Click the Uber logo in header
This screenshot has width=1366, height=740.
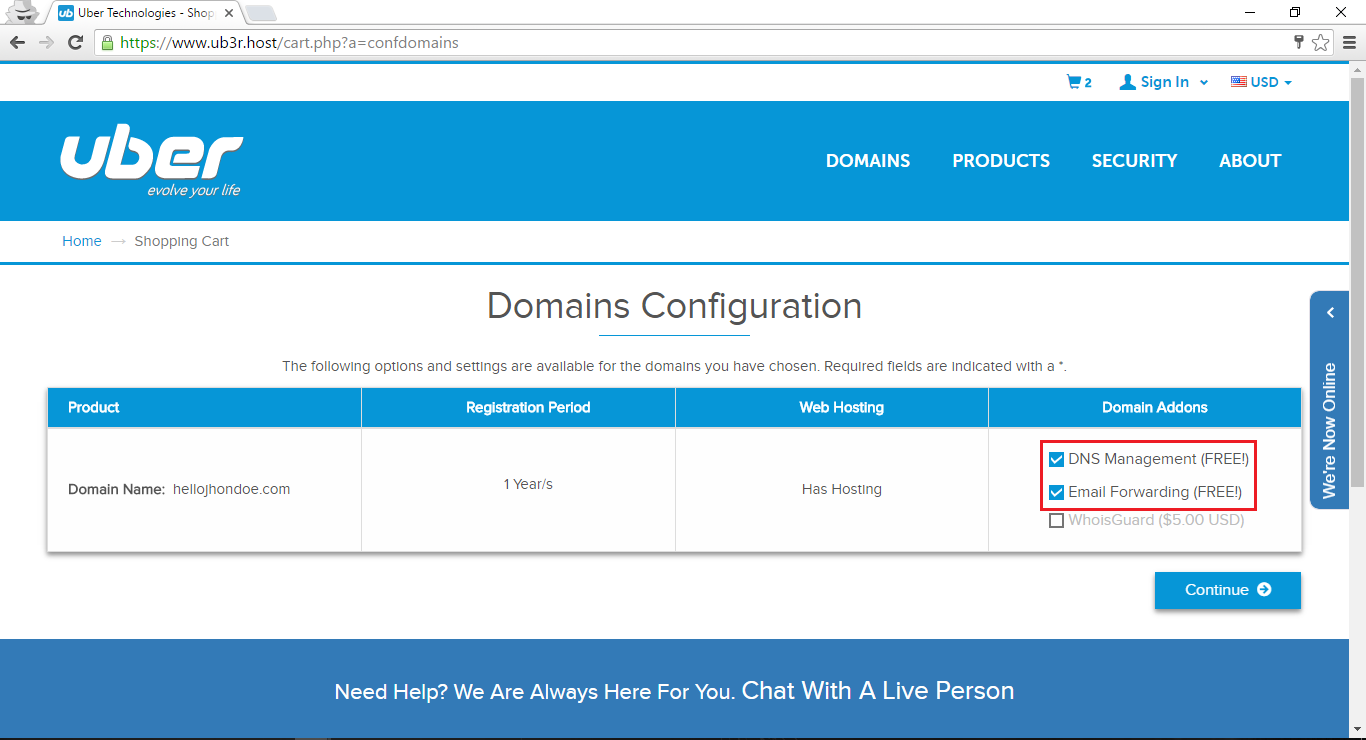(x=151, y=161)
